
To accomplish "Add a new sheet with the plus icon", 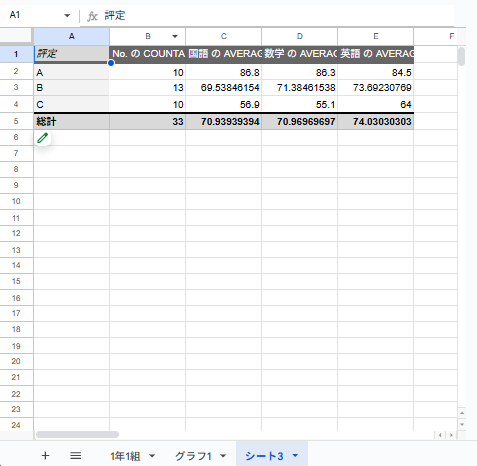I will click(x=45, y=456).
